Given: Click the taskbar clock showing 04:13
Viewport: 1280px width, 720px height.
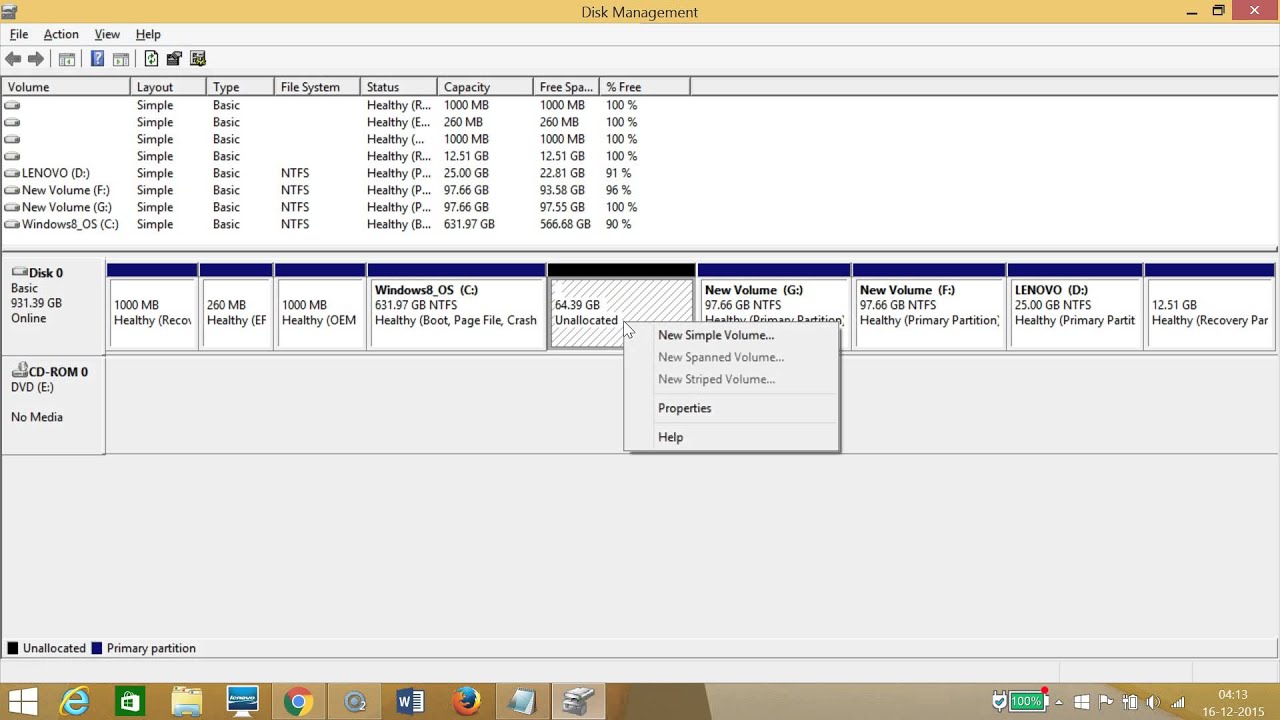Looking at the screenshot, I should (x=1233, y=702).
